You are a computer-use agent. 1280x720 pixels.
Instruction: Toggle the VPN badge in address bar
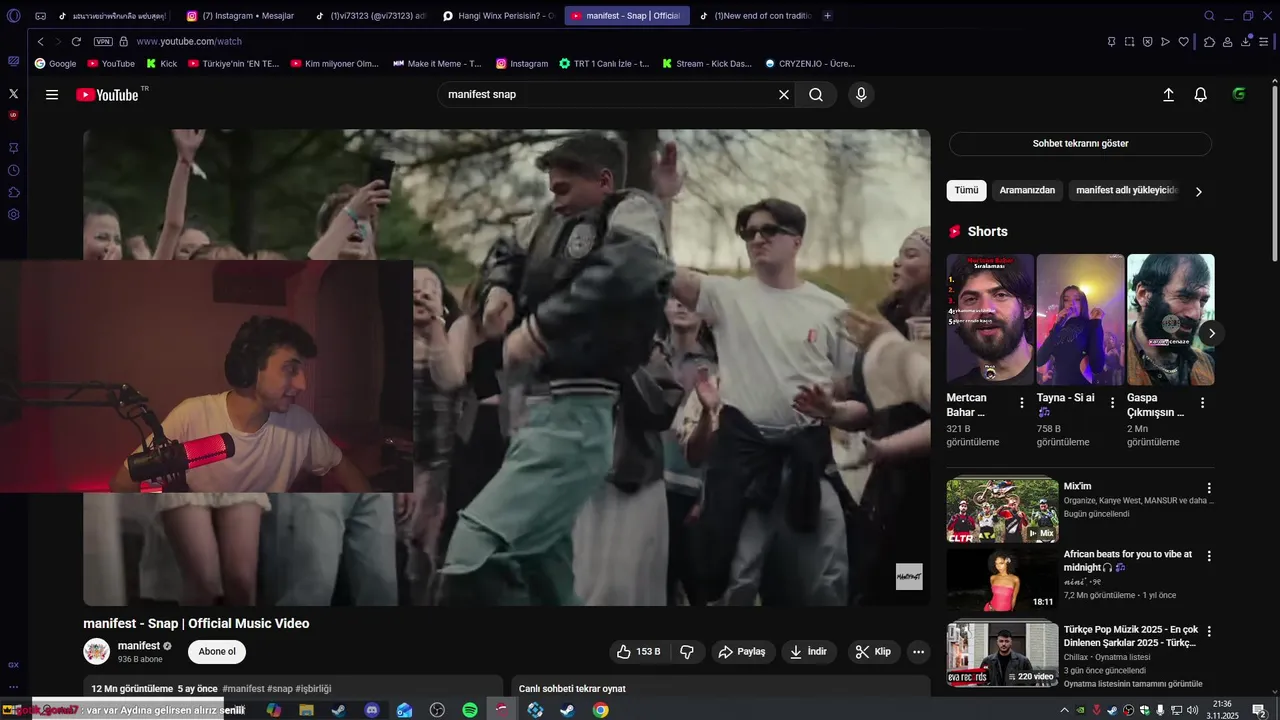(x=103, y=42)
